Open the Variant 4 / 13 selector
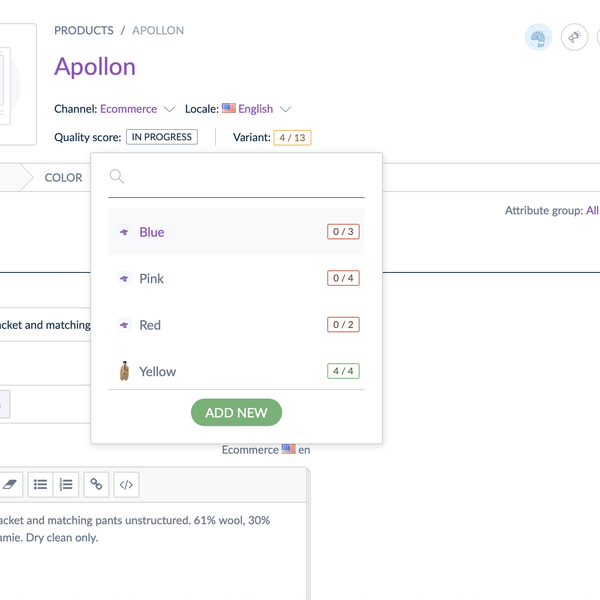 coord(292,137)
